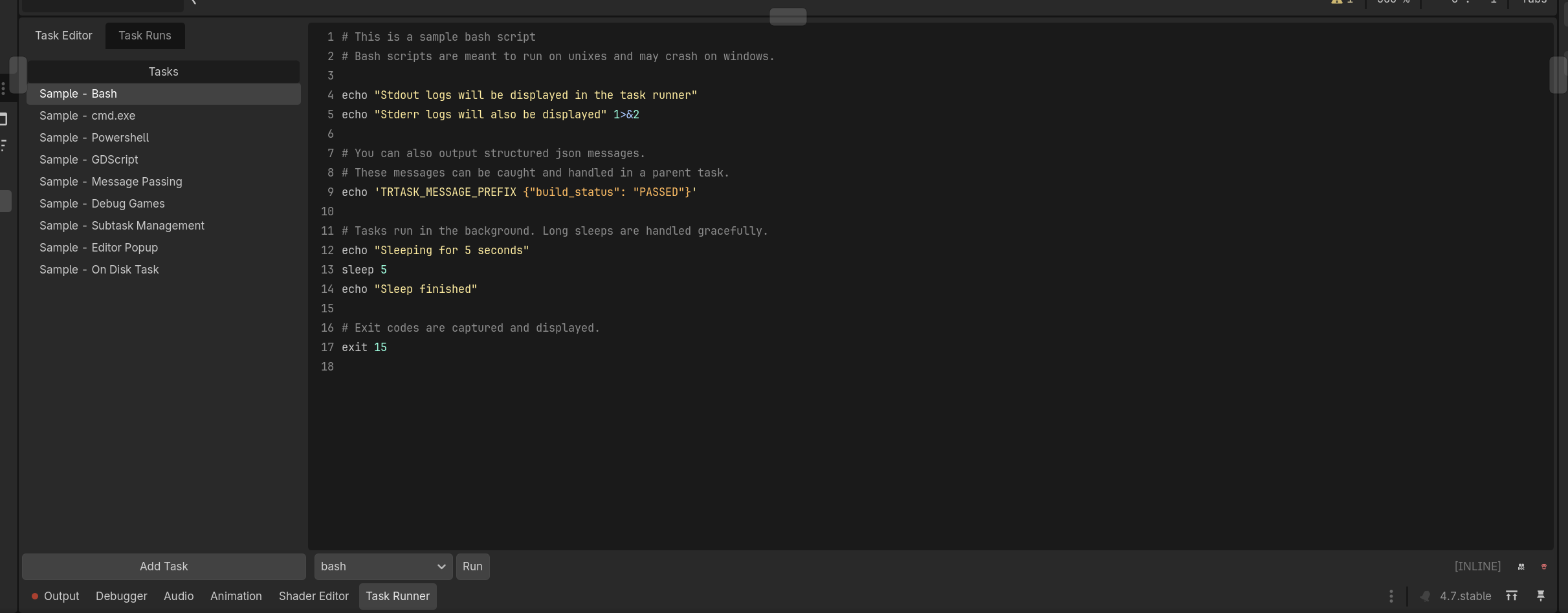Open the Debugger bottom panel tab

[122, 596]
